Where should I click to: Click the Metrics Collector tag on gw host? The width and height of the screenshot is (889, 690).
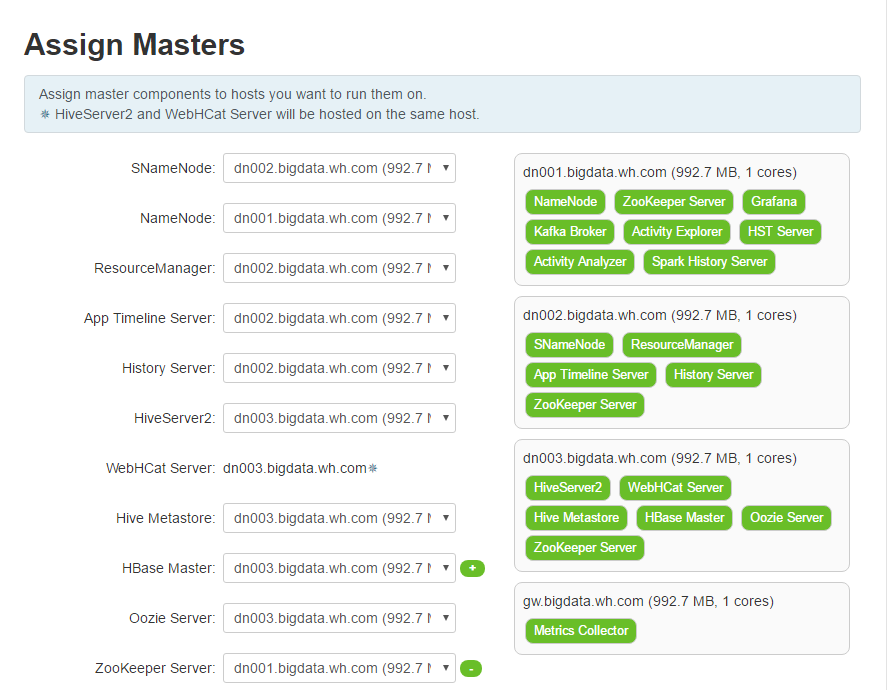[581, 631]
